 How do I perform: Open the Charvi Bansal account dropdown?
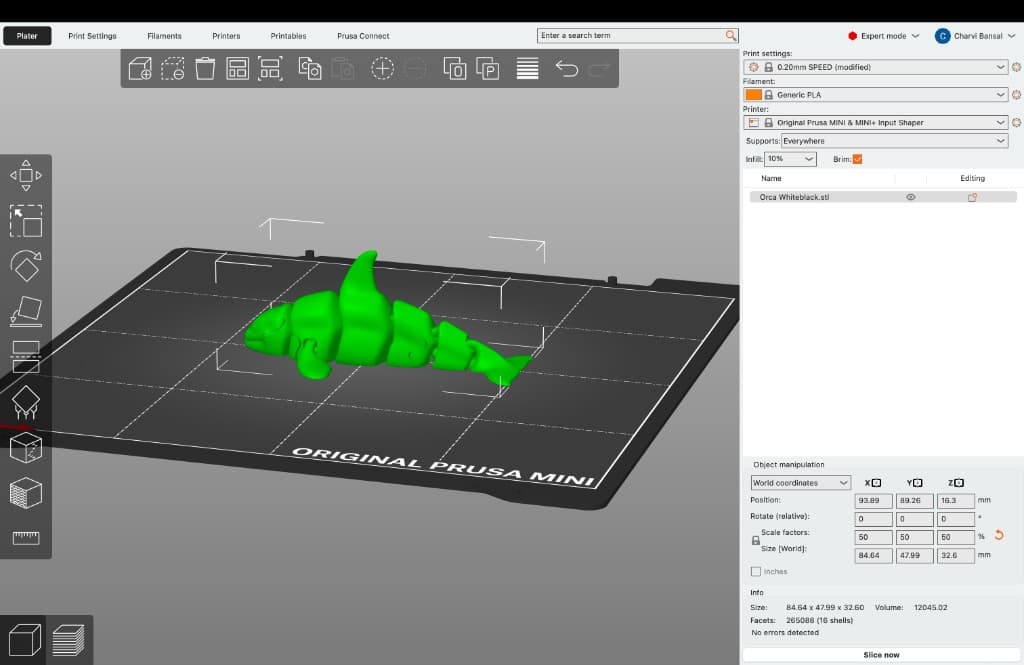point(975,36)
